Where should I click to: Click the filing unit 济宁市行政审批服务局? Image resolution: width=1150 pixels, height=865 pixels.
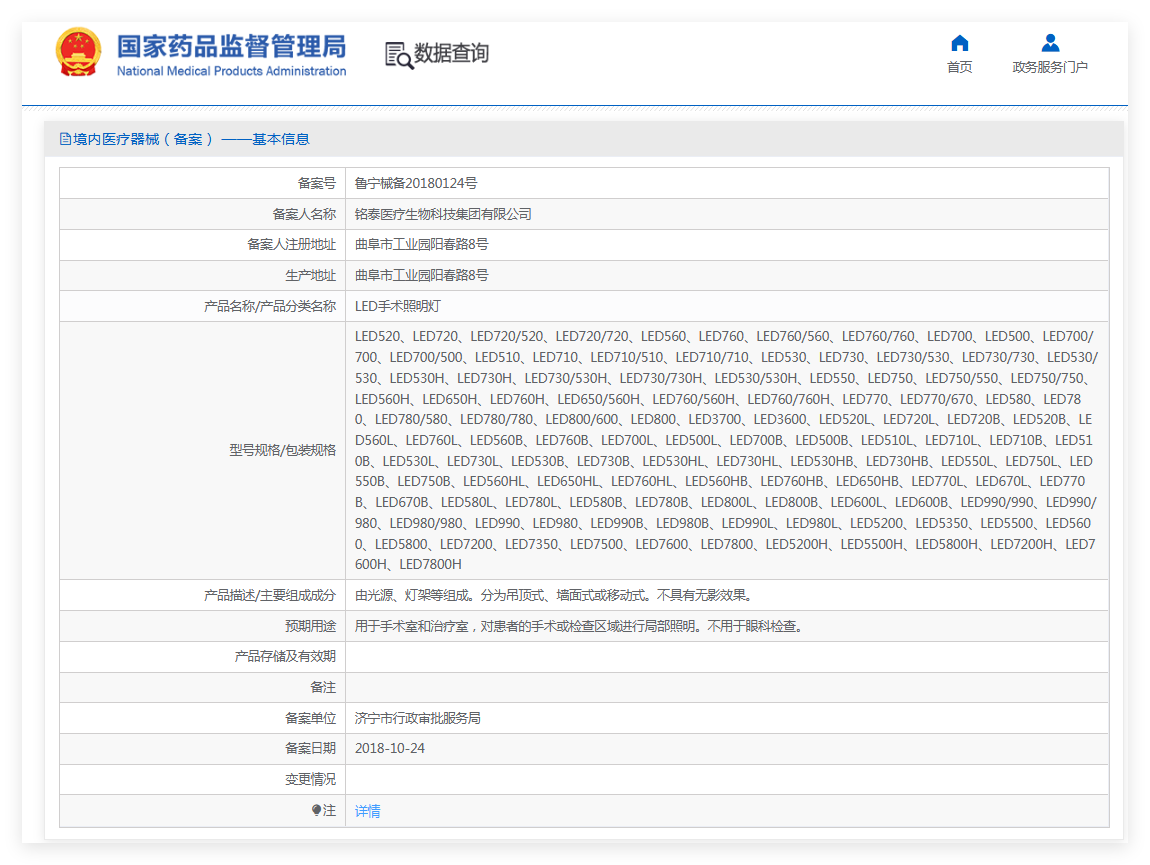coord(417,718)
